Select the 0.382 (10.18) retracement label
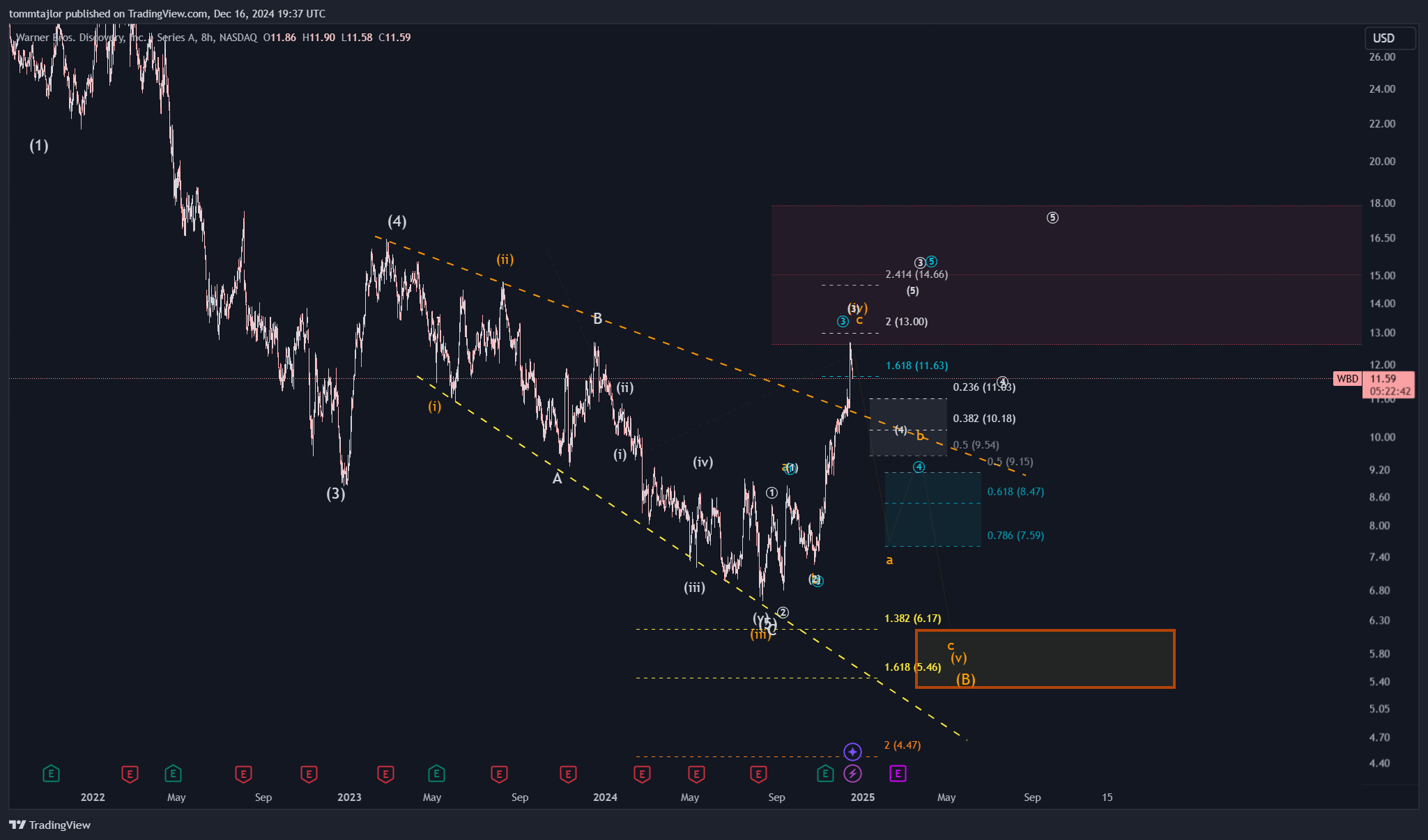The width and height of the screenshot is (1428, 840). (984, 419)
